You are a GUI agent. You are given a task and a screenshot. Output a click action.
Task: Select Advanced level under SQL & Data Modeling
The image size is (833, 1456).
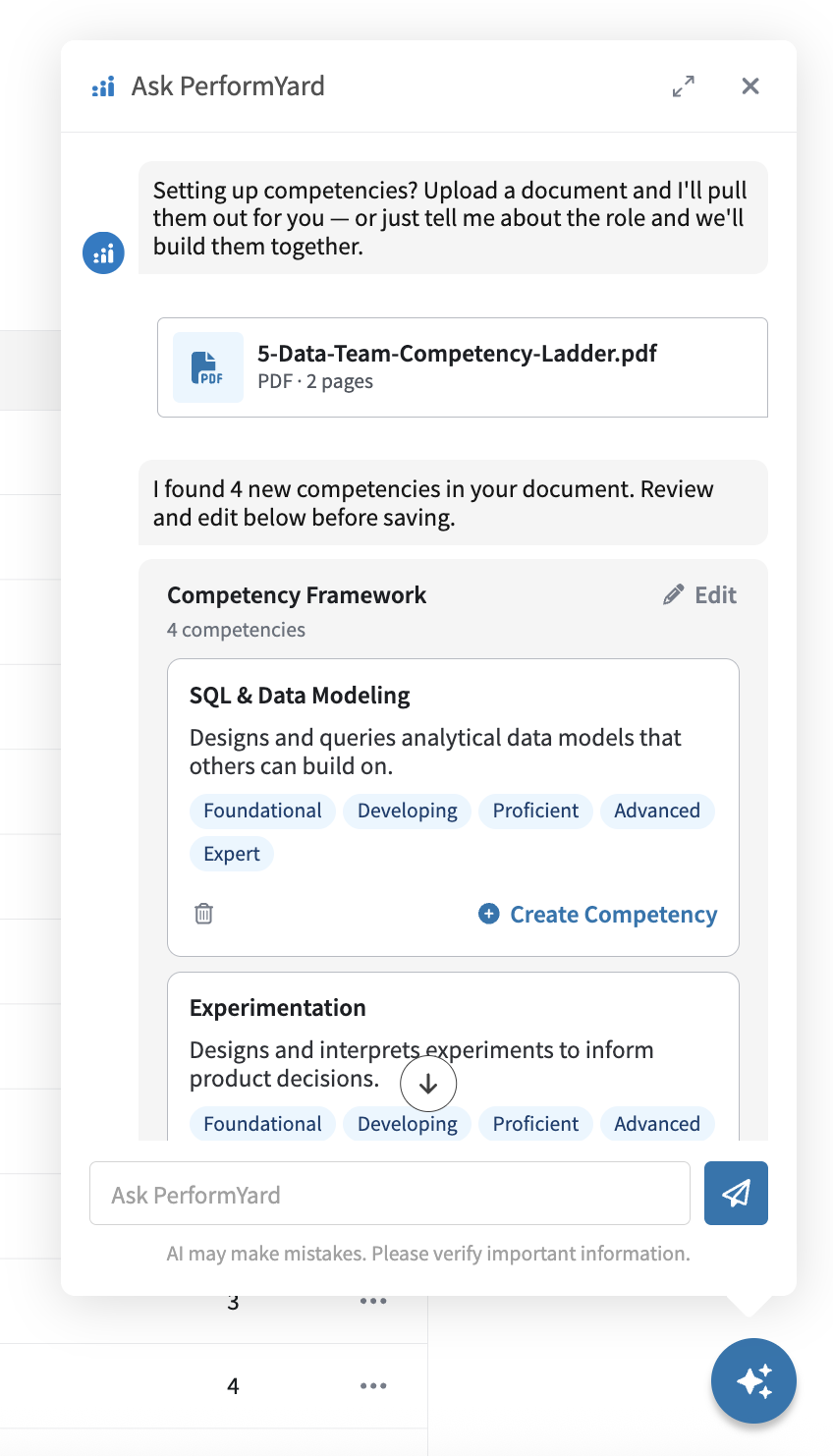click(657, 811)
